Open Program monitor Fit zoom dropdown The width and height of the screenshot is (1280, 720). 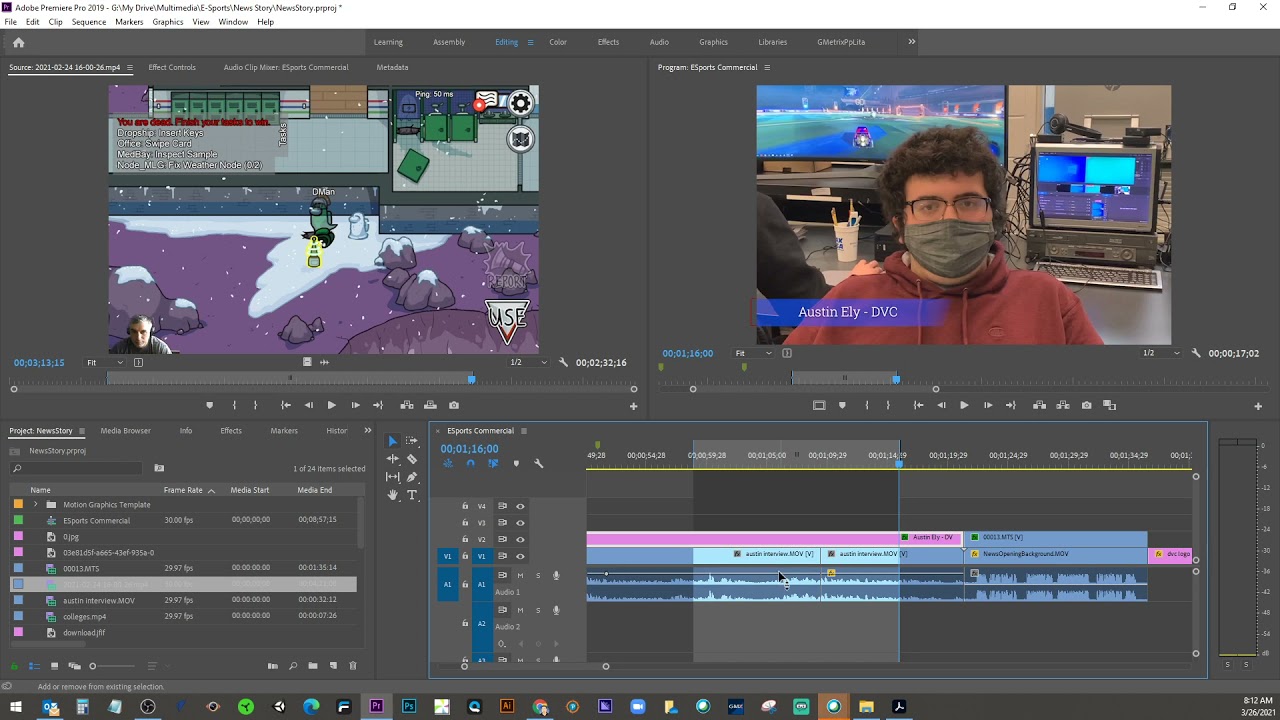click(753, 353)
